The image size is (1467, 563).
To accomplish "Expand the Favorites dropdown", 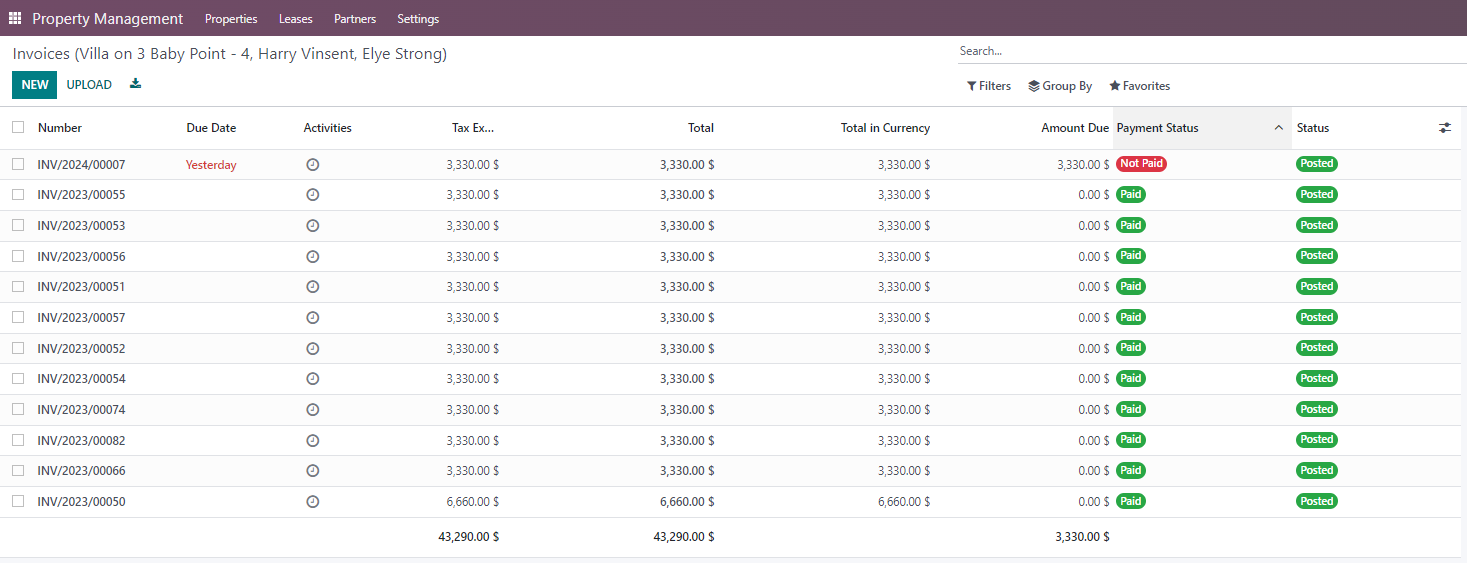I will [1139, 86].
